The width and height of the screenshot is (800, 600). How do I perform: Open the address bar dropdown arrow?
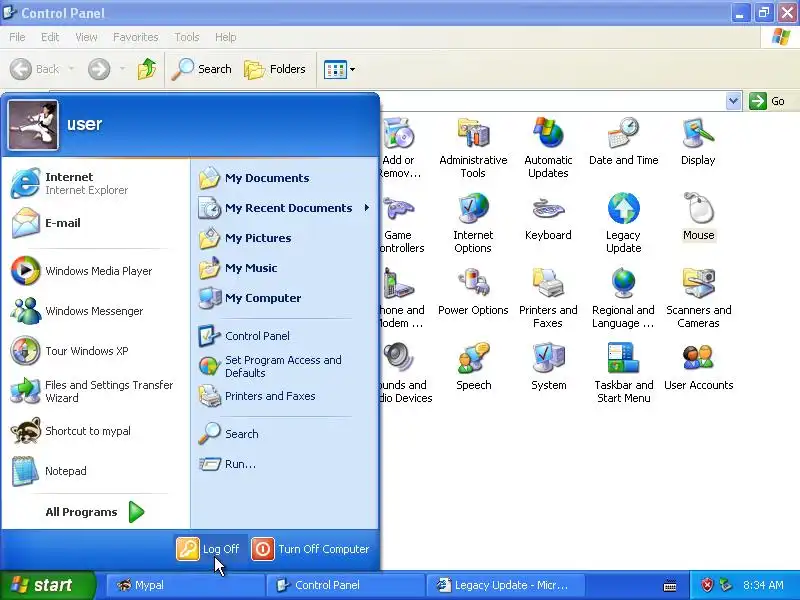(733, 101)
